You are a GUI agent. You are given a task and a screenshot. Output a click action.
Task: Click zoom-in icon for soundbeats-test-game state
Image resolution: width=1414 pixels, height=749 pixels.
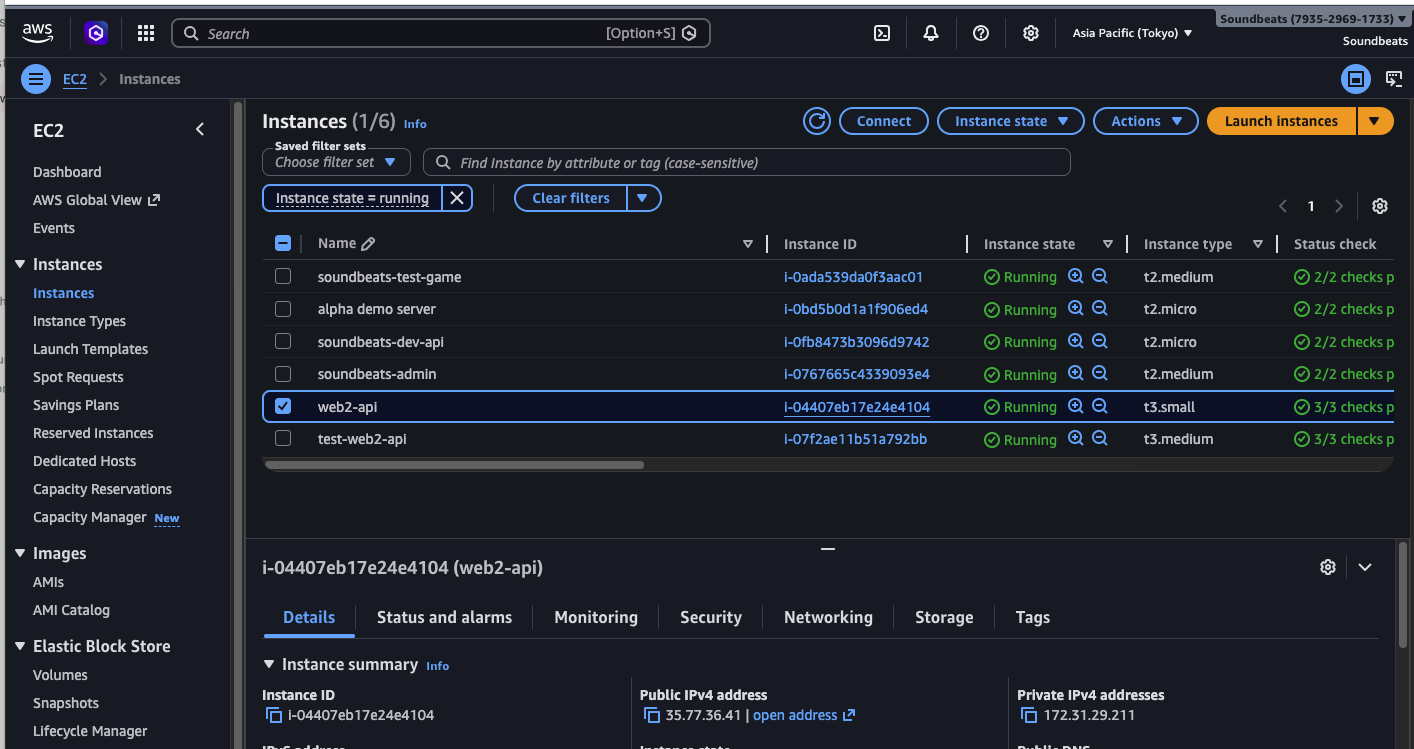pos(1076,276)
